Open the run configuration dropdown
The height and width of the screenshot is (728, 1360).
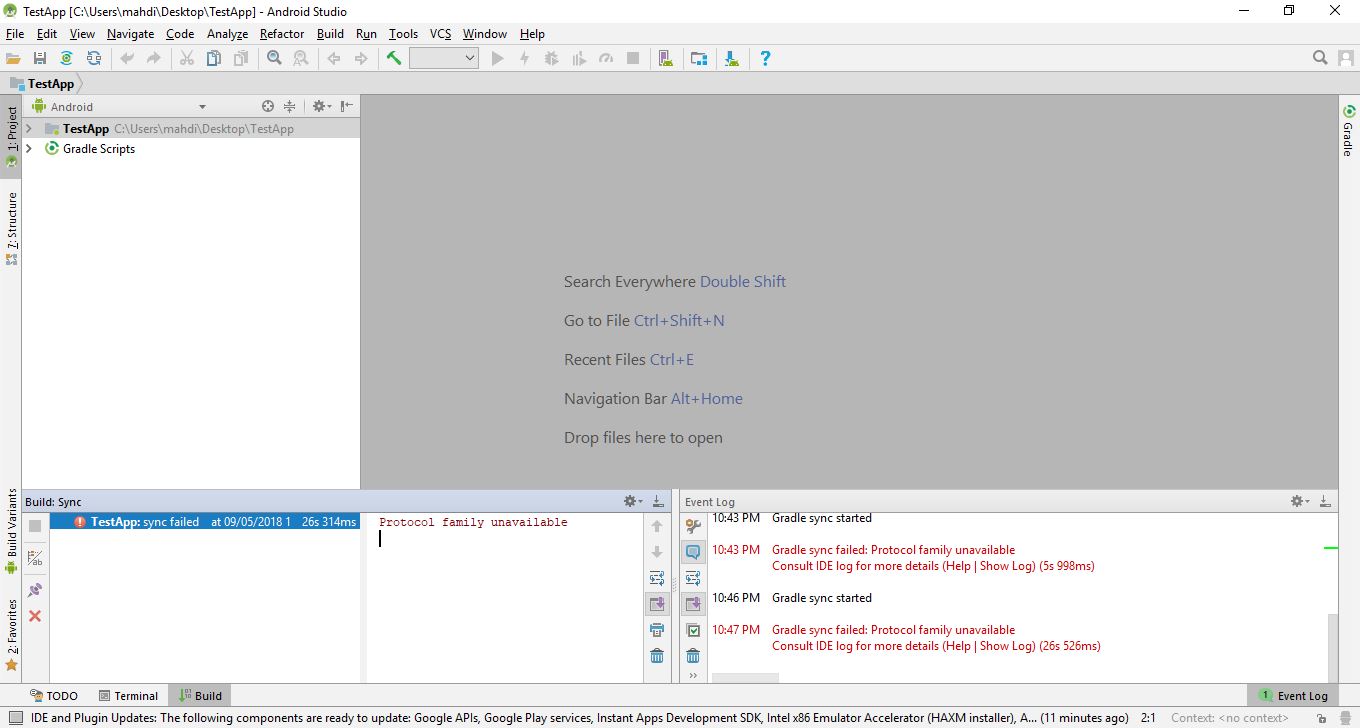tap(444, 59)
